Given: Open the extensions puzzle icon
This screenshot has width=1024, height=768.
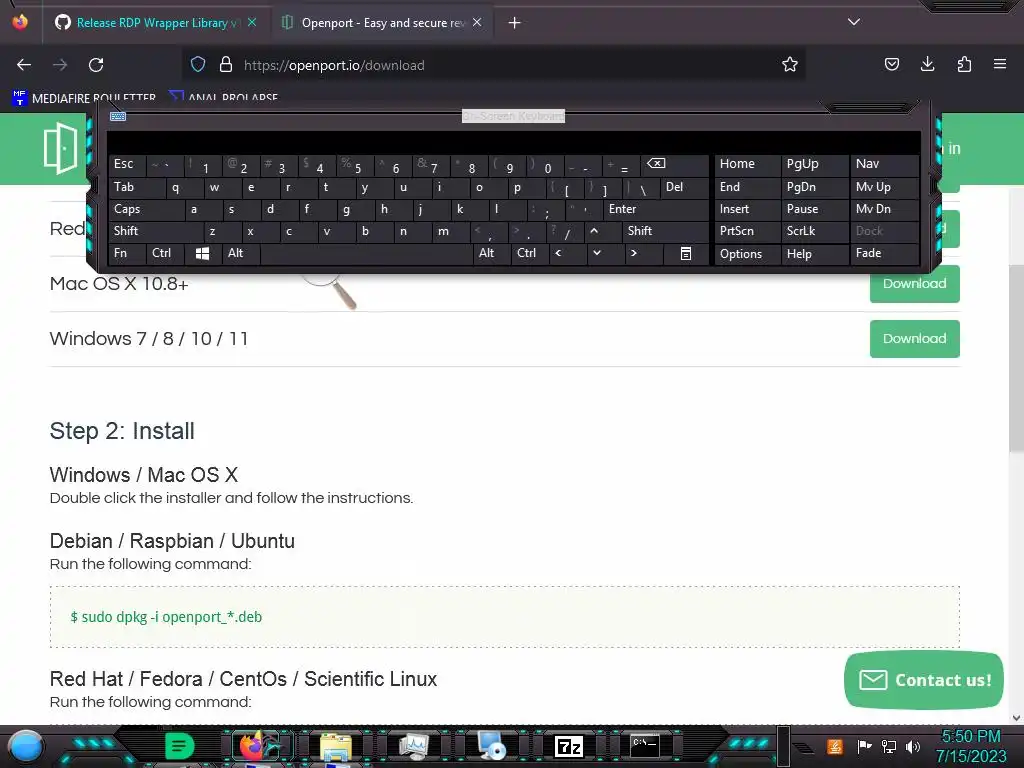Looking at the screenshot, I should (x=964, y=65).
